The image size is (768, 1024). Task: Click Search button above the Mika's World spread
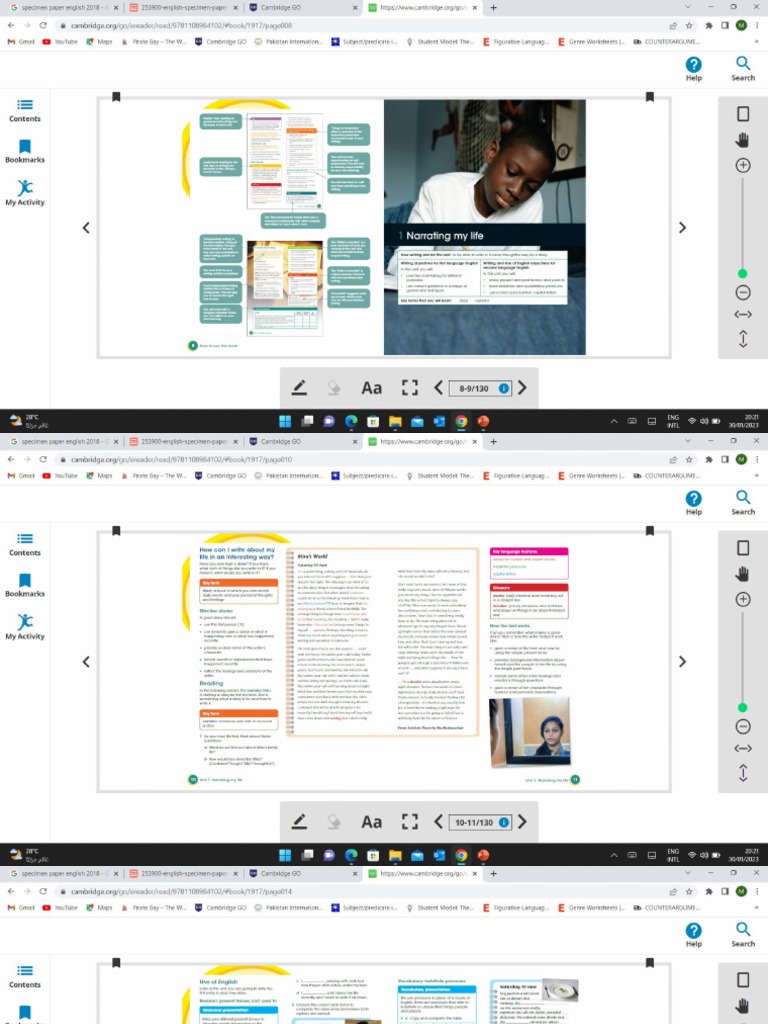(743, 502)
